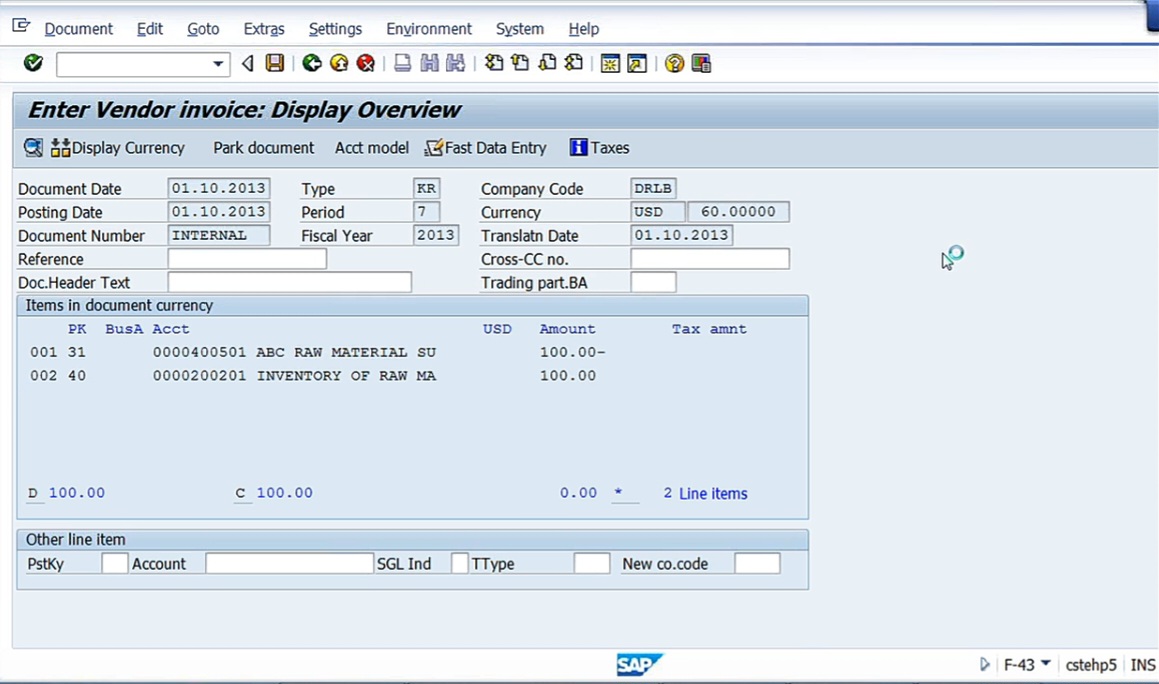
Task: Click the SGL Ind input field
Action: (459, 563)
